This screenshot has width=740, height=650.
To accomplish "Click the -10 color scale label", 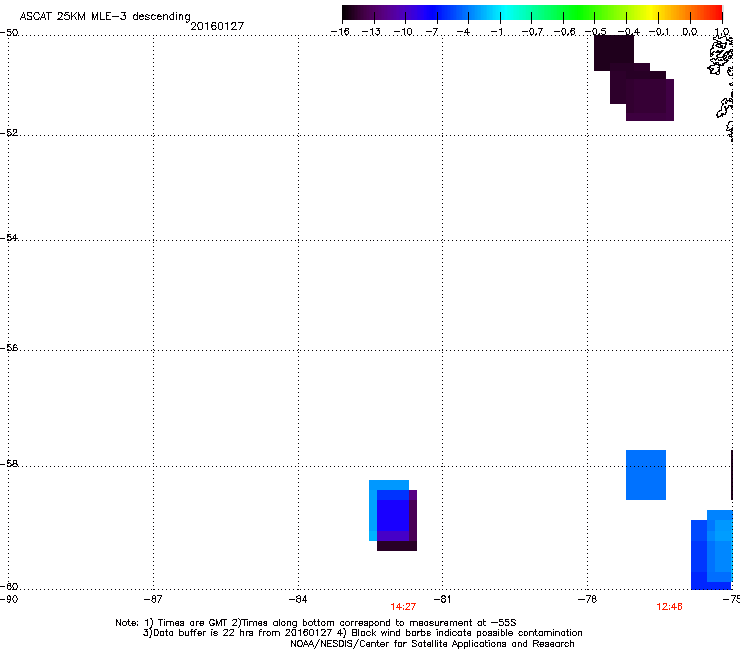I will click(404, 32).
